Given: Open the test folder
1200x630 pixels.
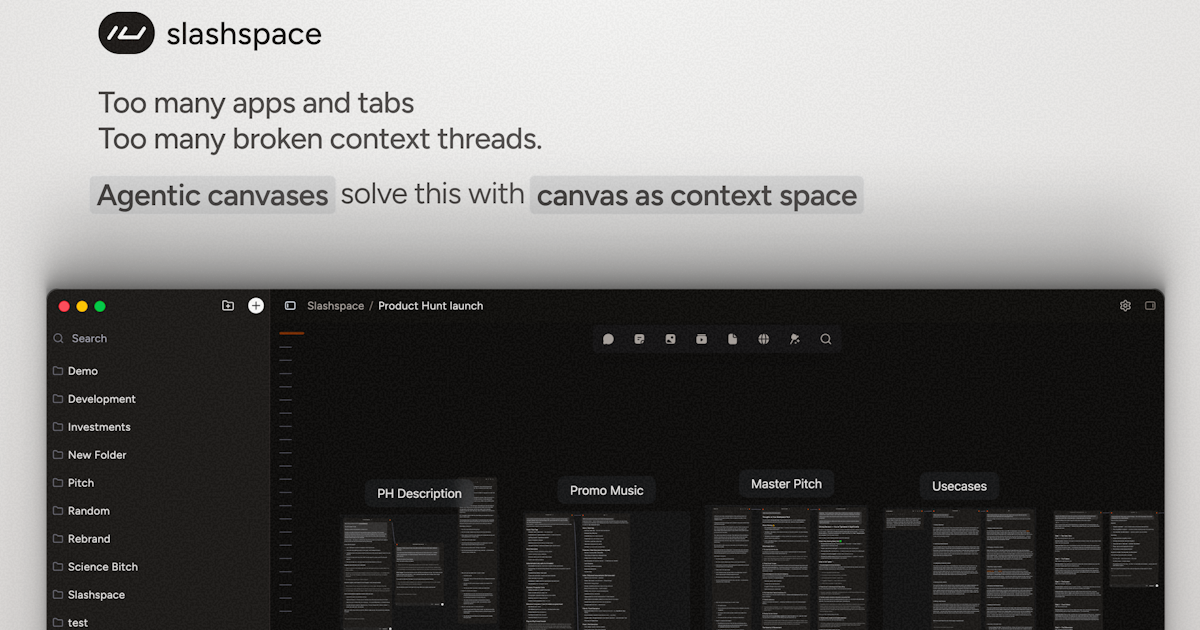Looking at the screenshot, I should tap(158, 622).
